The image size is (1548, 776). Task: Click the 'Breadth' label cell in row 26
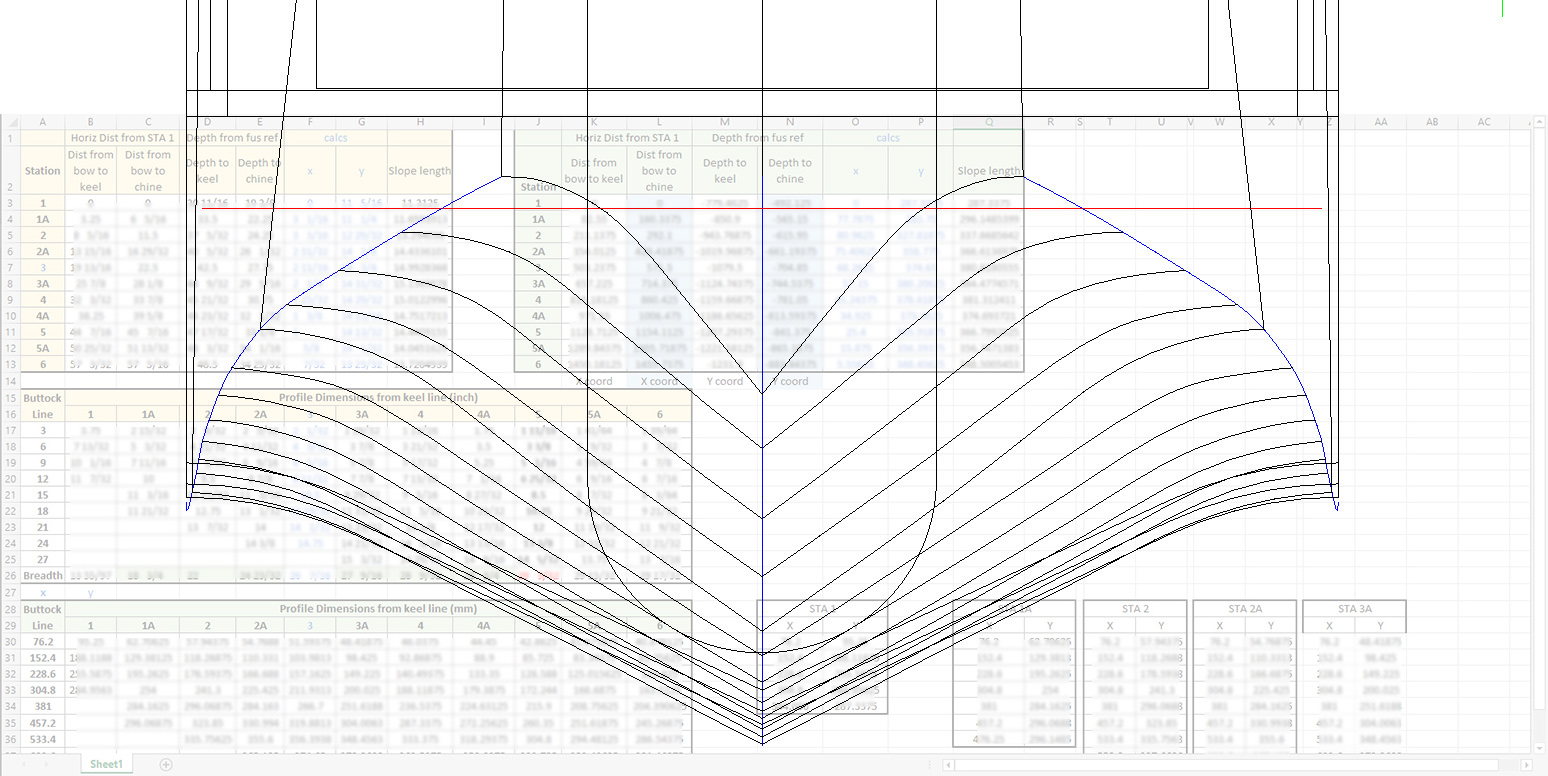(43, 576)
